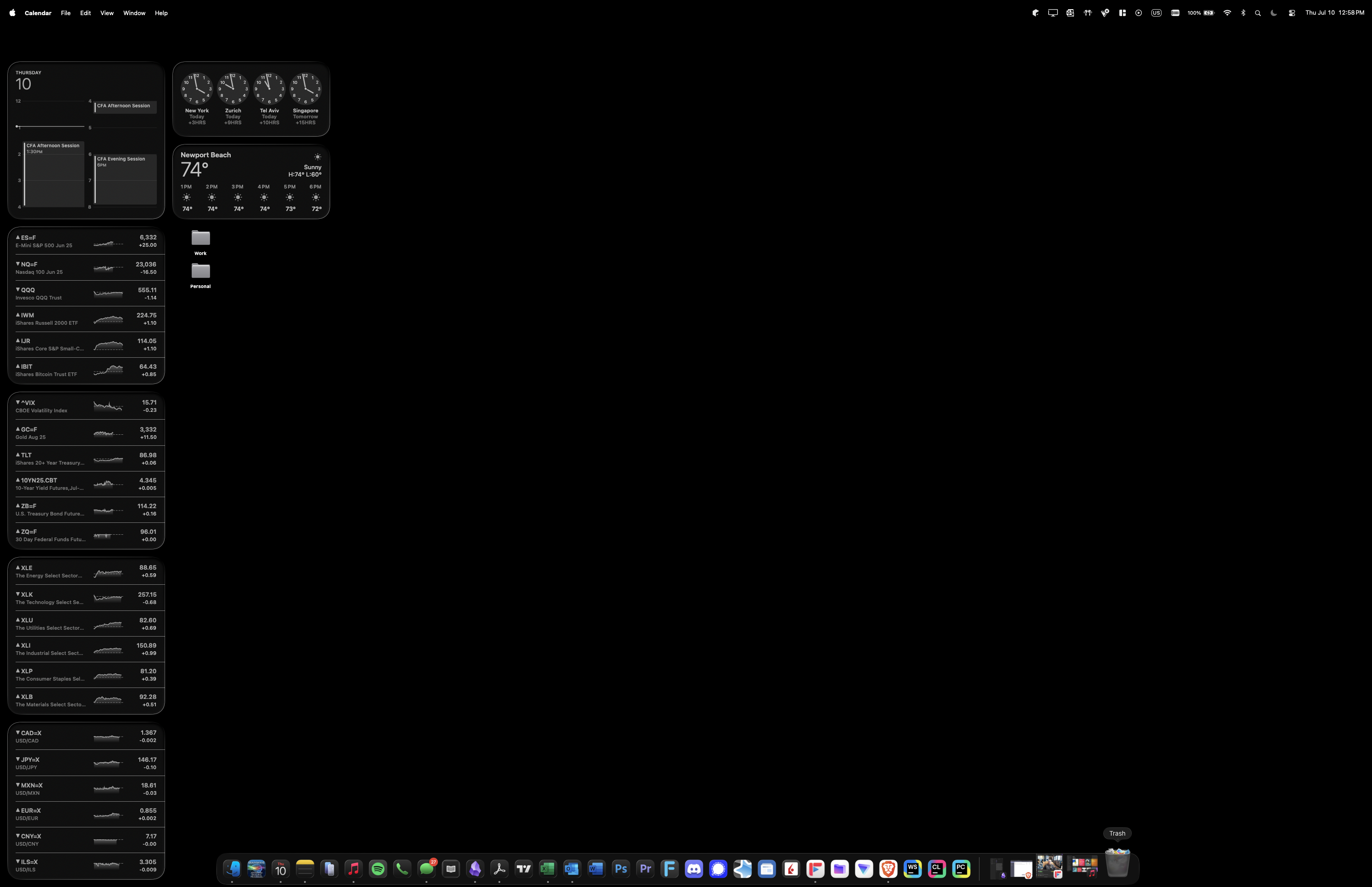Select the TLT iShares 20+ Year Treasury row
This screenshot has height=887, width=1372.
(86, 459)
